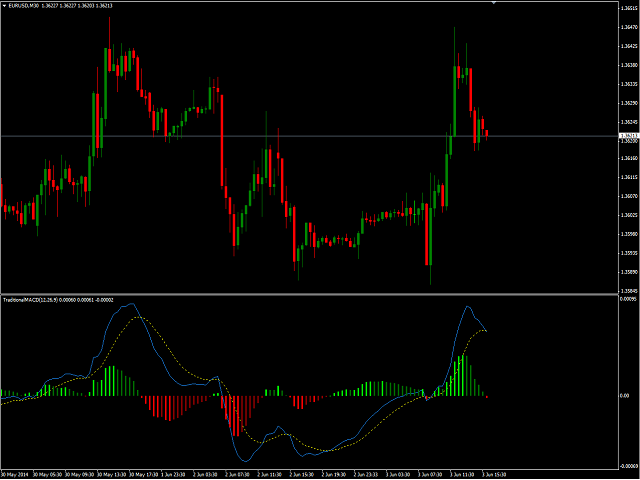Click the 0.00 MACD zero level label
This screenshot has height=480, width=640.
click(625, 396)
